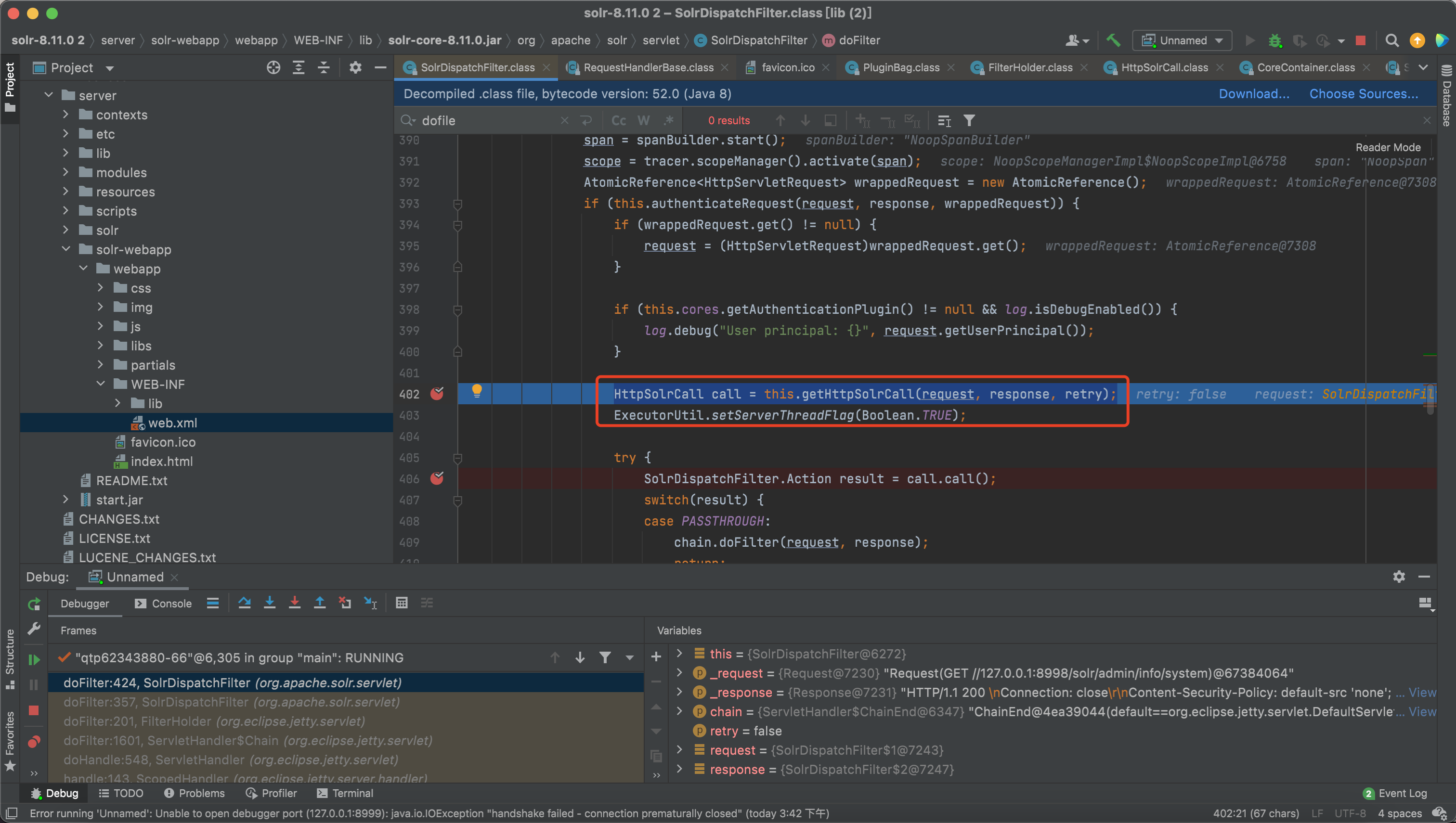Expand the contexts folder
1456x823 pixels.
click(66, 114)
